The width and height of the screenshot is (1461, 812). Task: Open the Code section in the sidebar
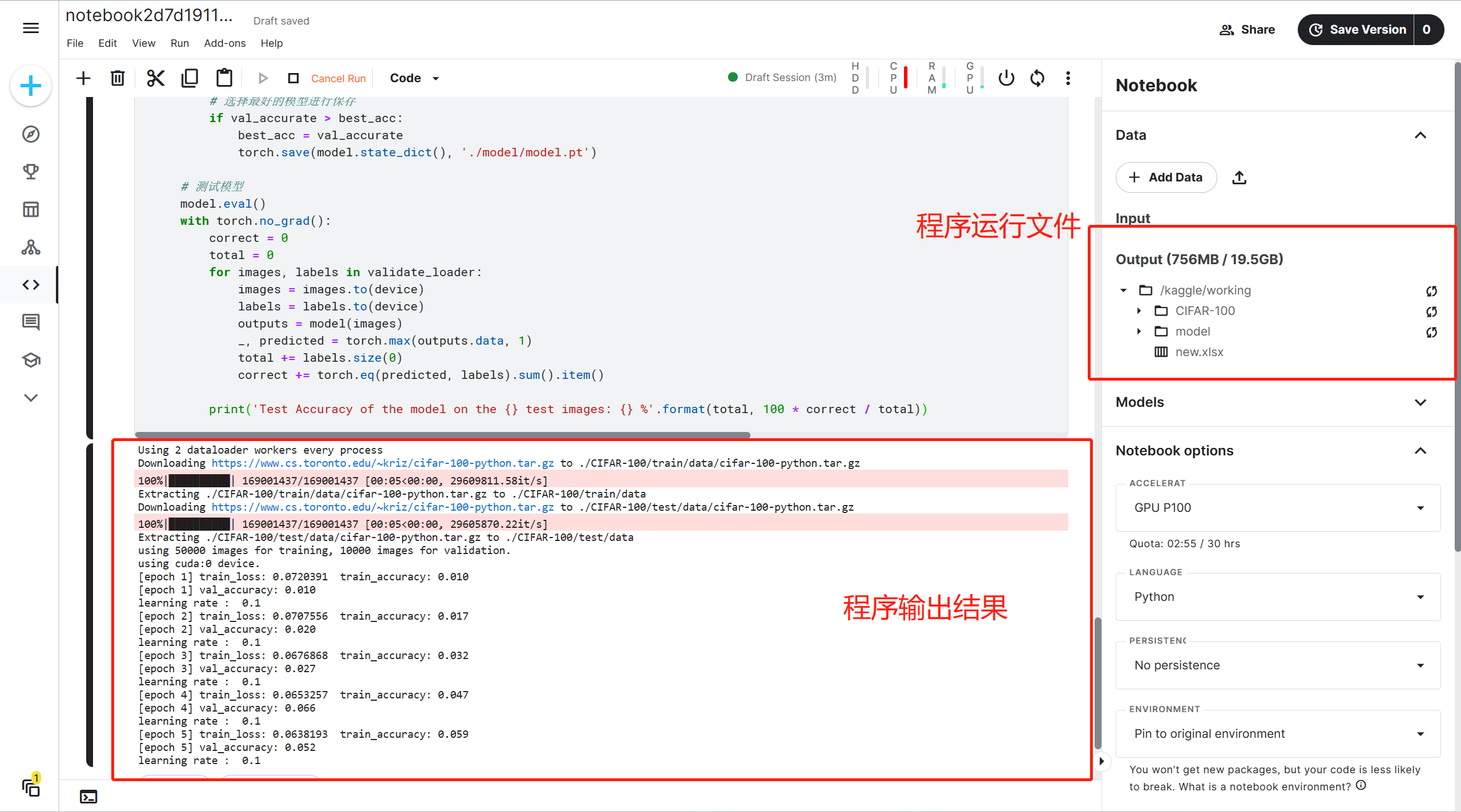pos(31,284)
